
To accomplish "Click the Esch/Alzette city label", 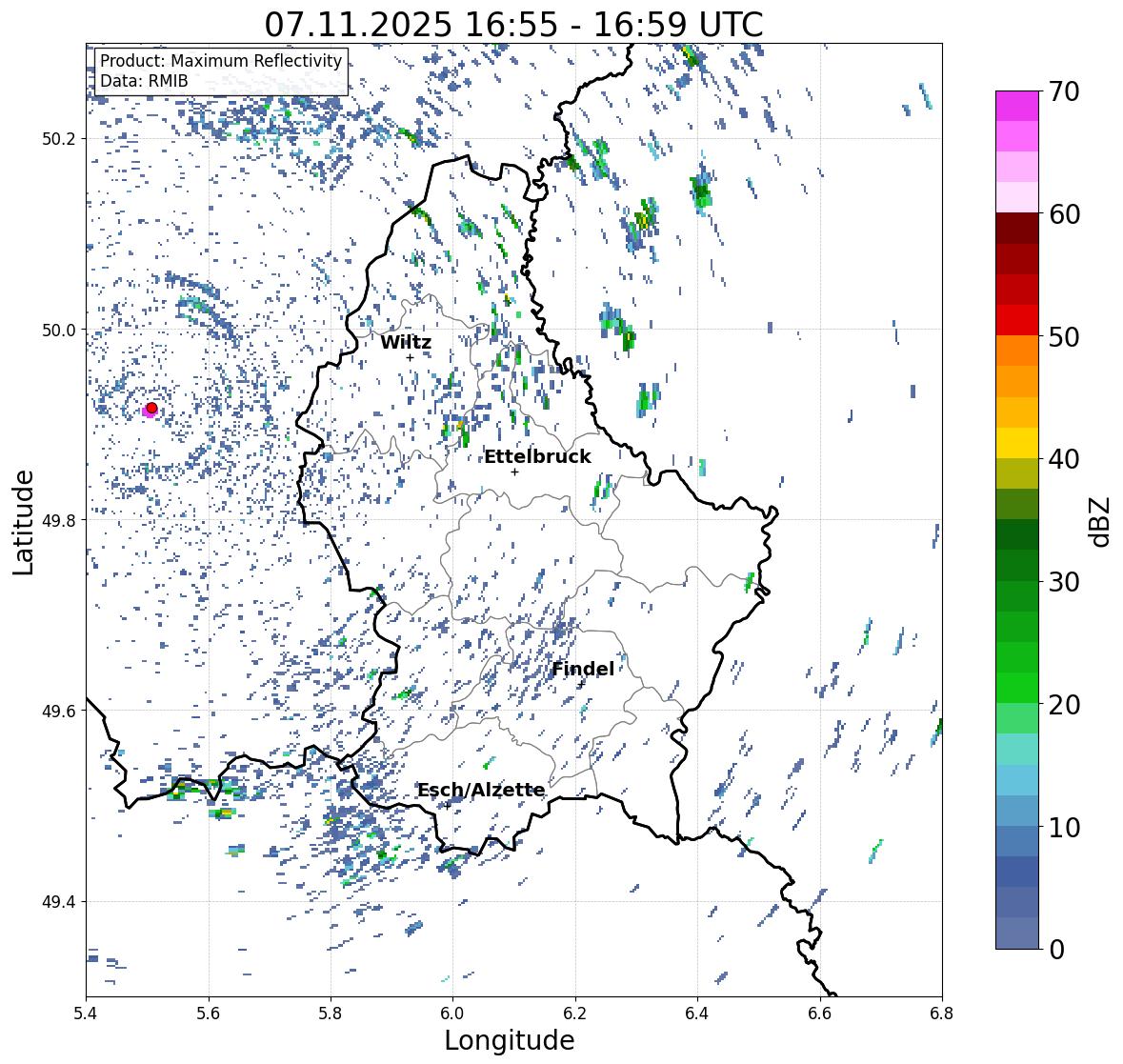I will click(481, 790).
